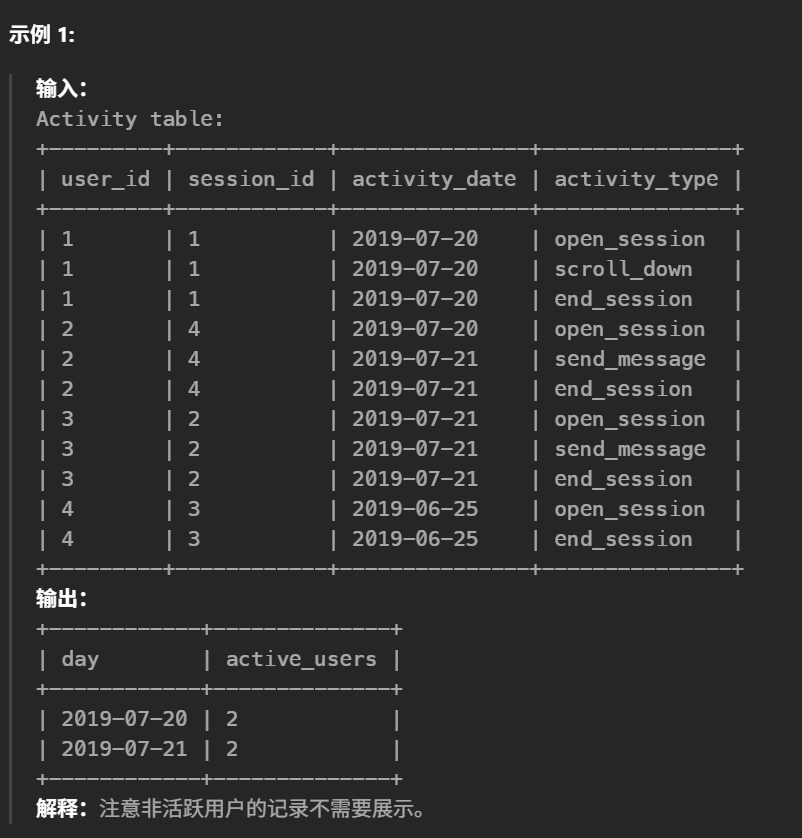This screenshot has width=802, height=838.
Task: Click 2019-06-25 in the open_session row
Action: pos(415,509)
